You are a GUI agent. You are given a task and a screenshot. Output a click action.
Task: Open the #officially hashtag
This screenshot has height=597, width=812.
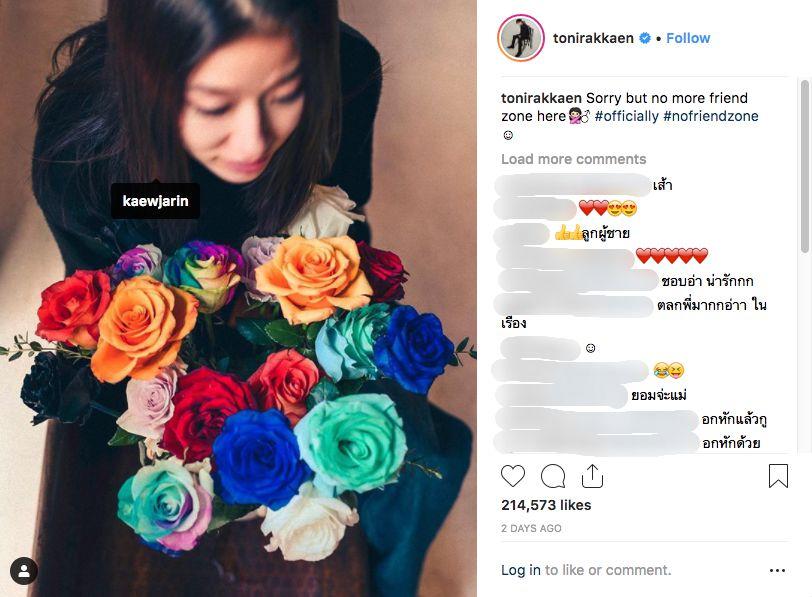point(625,116)
